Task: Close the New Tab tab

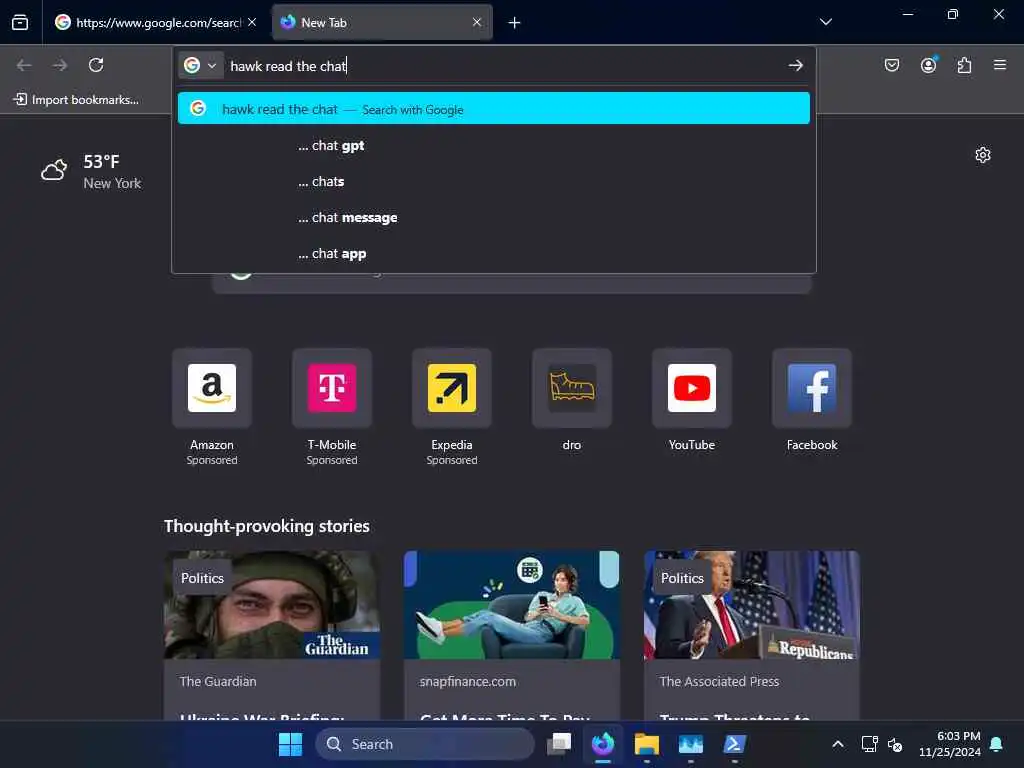Action: [477, 22]
